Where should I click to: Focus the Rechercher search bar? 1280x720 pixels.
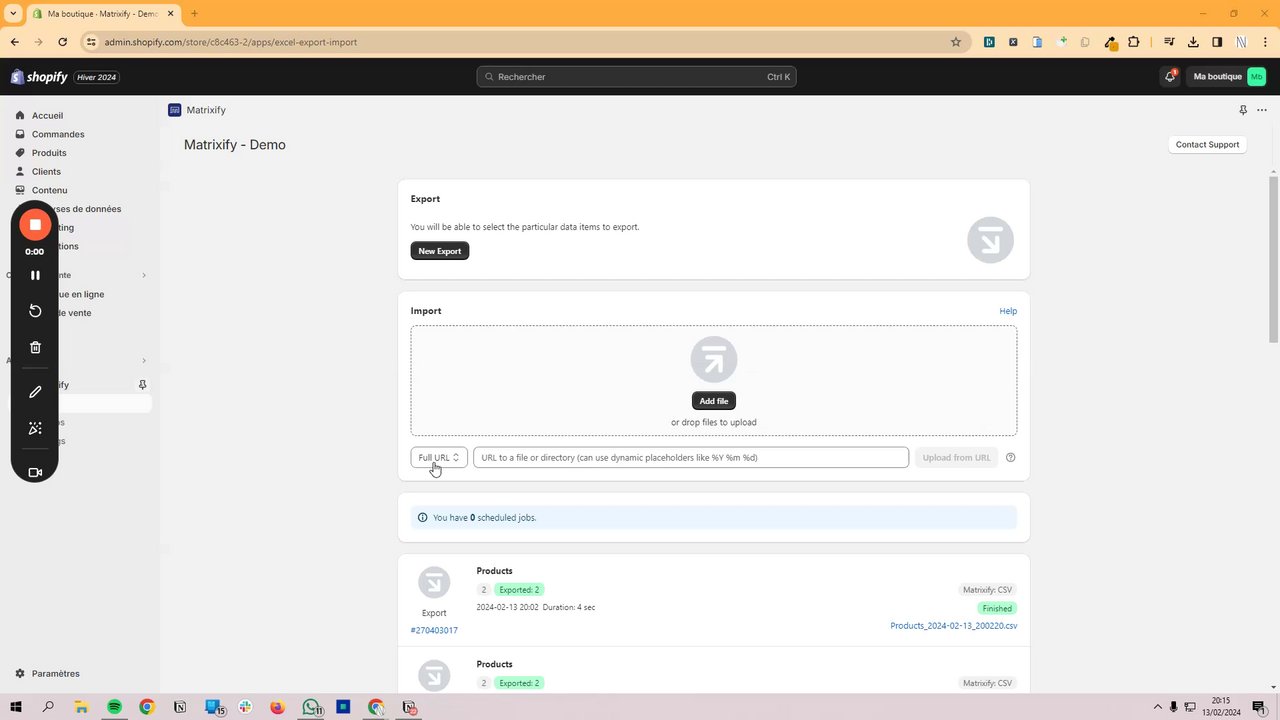tap(636, 77)
